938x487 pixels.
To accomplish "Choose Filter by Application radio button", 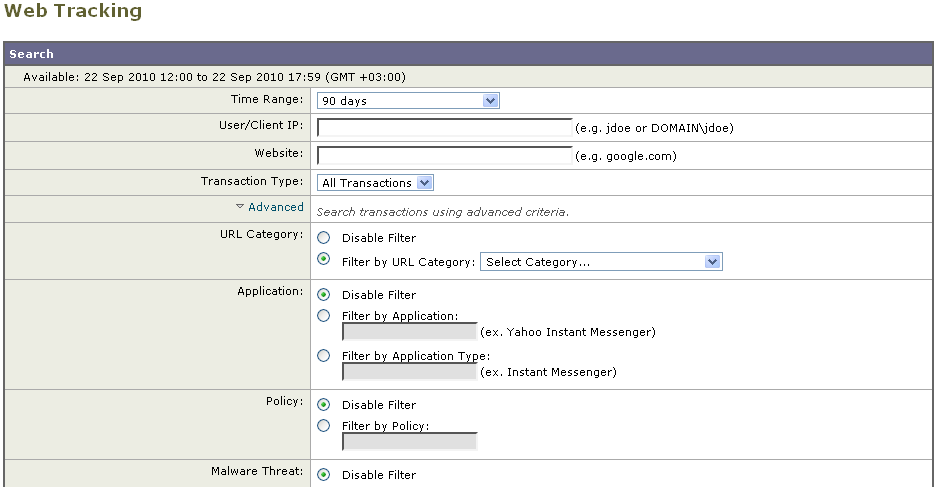I will coord(324,315).
